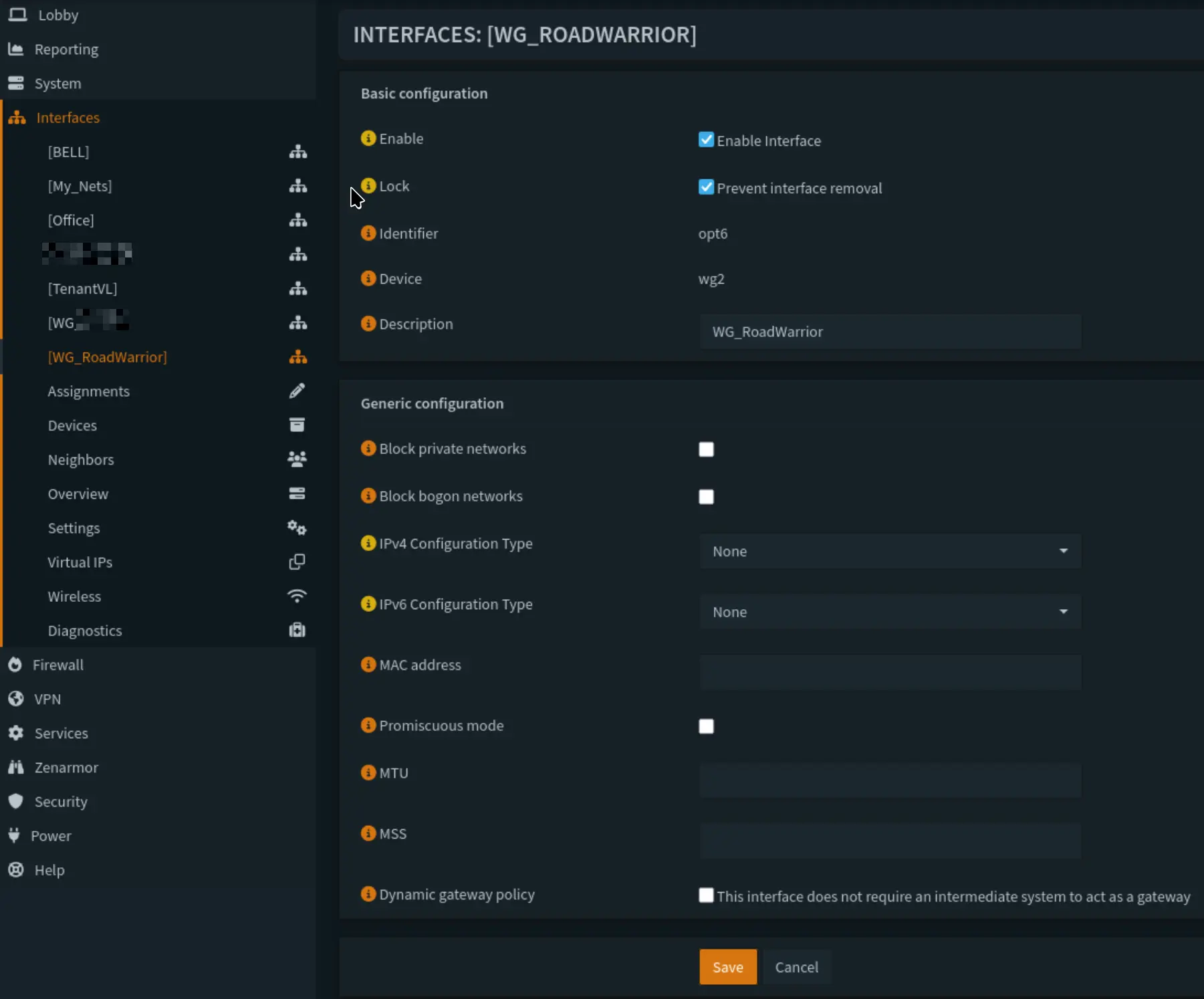Cancel the interface changes
Viewport: 1204px width, 999px height.
(x=796, y=967)
